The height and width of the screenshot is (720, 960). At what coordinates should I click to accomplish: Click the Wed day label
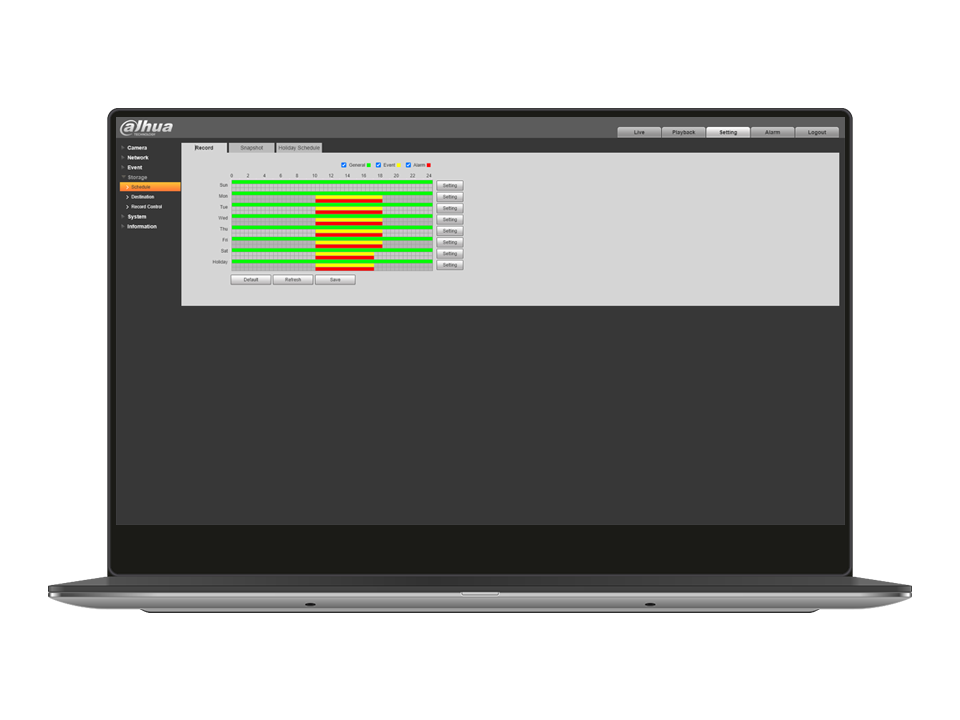pos(223,218)
